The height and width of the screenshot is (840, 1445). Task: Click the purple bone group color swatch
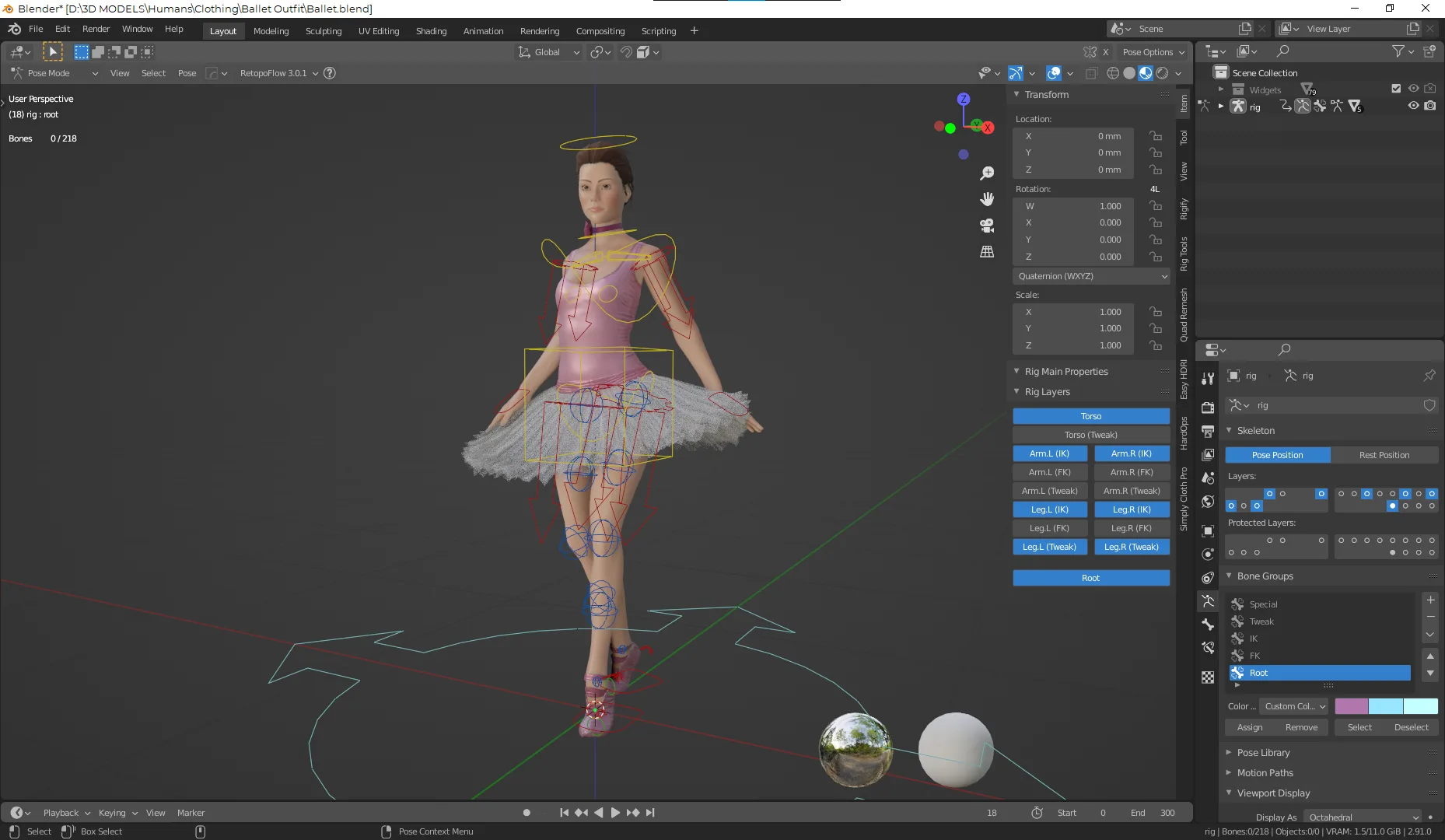click(x=1352, y=706)
